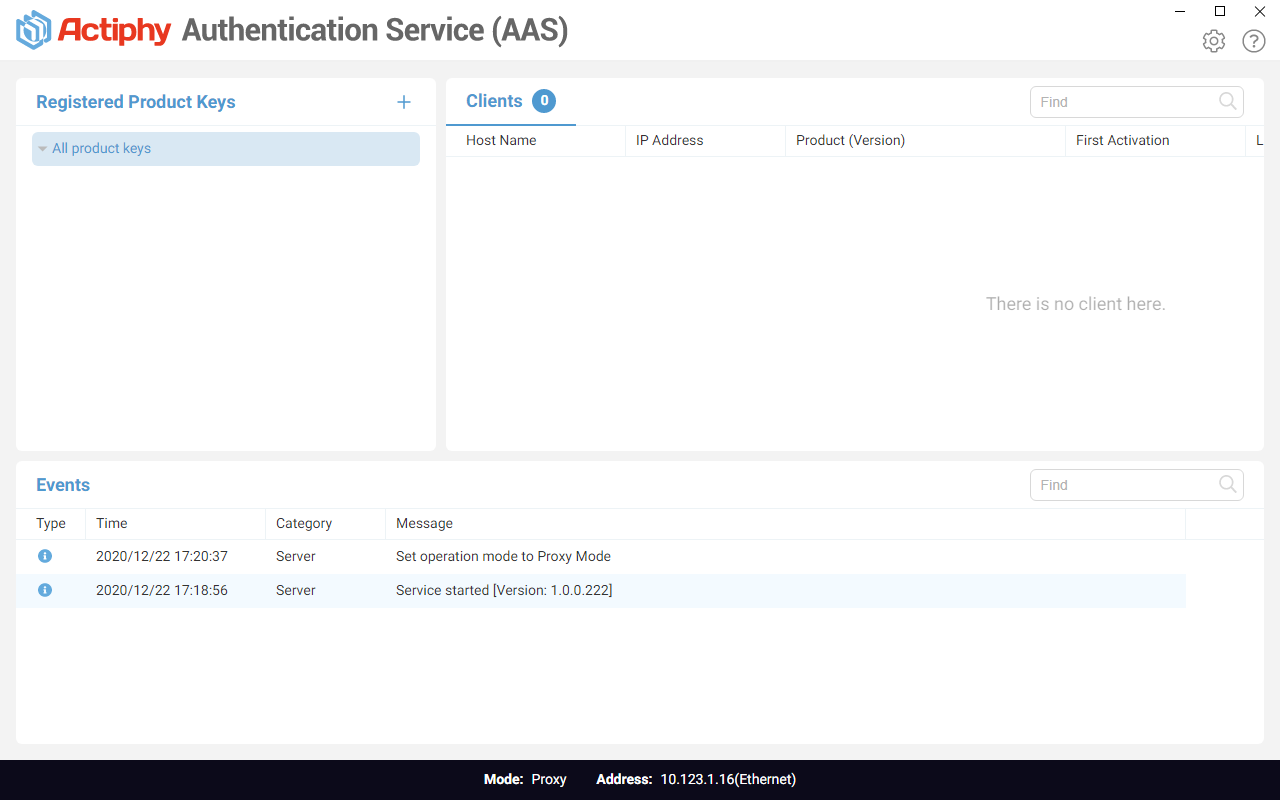1280x800 pixels.
Task: Minimize the AAS window
Action: click(1180, 11)
